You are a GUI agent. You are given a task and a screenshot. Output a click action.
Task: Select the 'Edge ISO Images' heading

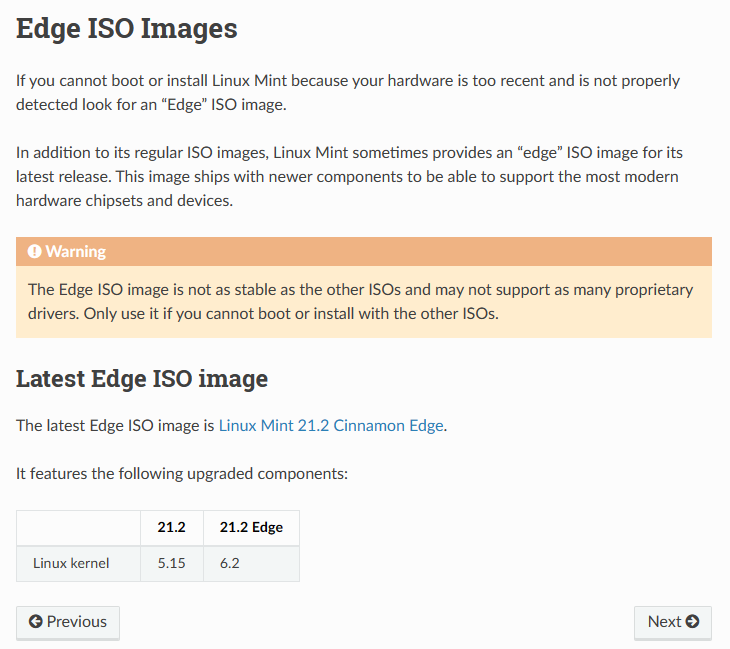click(127, 29)
